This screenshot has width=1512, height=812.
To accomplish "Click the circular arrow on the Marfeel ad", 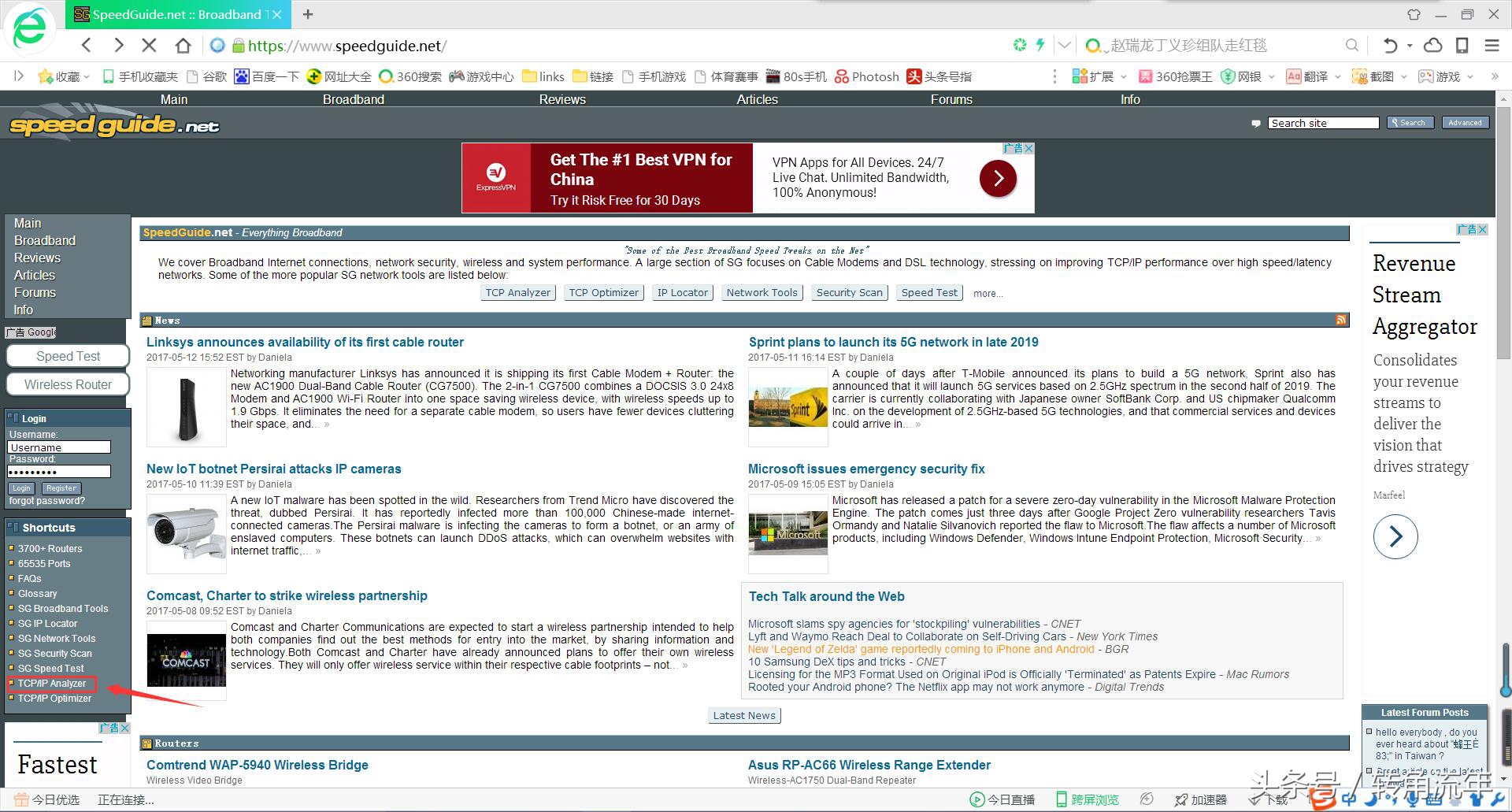I will click(1395, 536).
